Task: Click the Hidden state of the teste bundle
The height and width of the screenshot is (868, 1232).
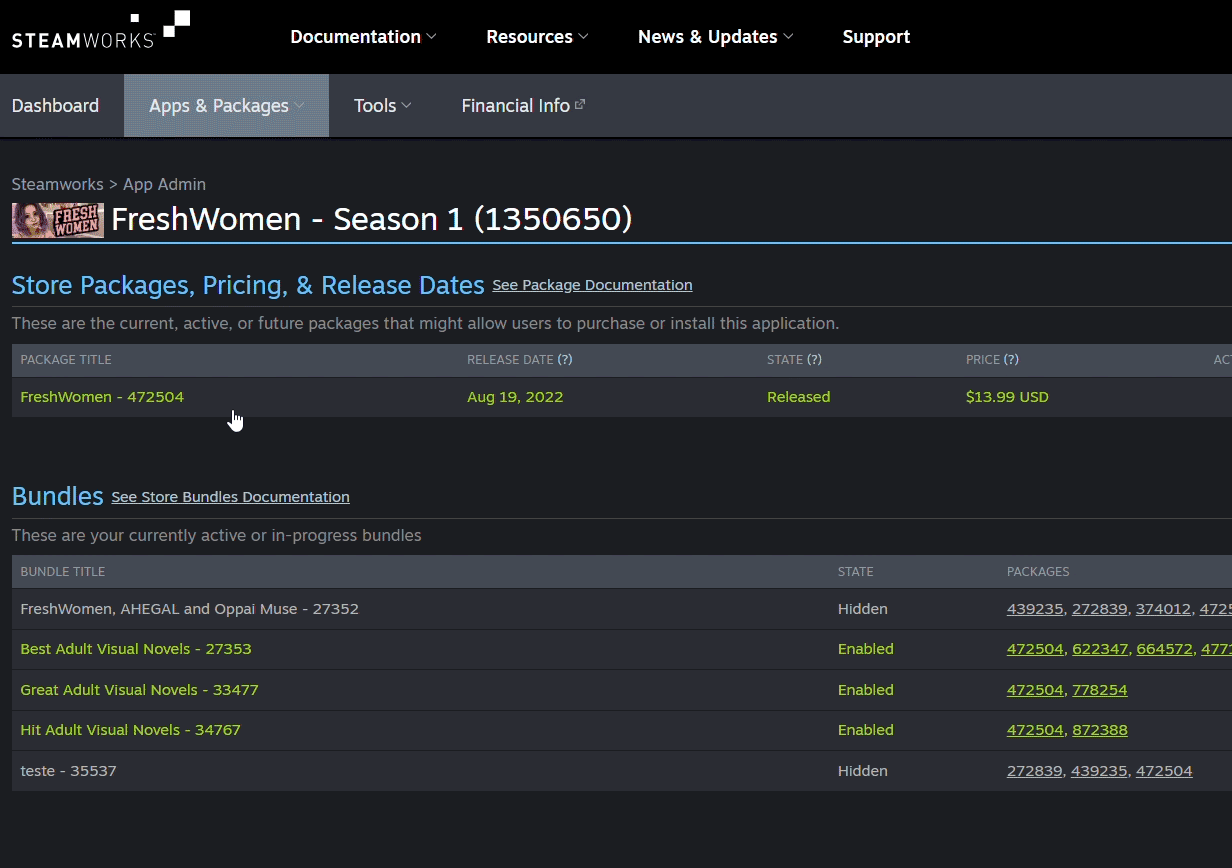Action: click(x=862, y=771)
